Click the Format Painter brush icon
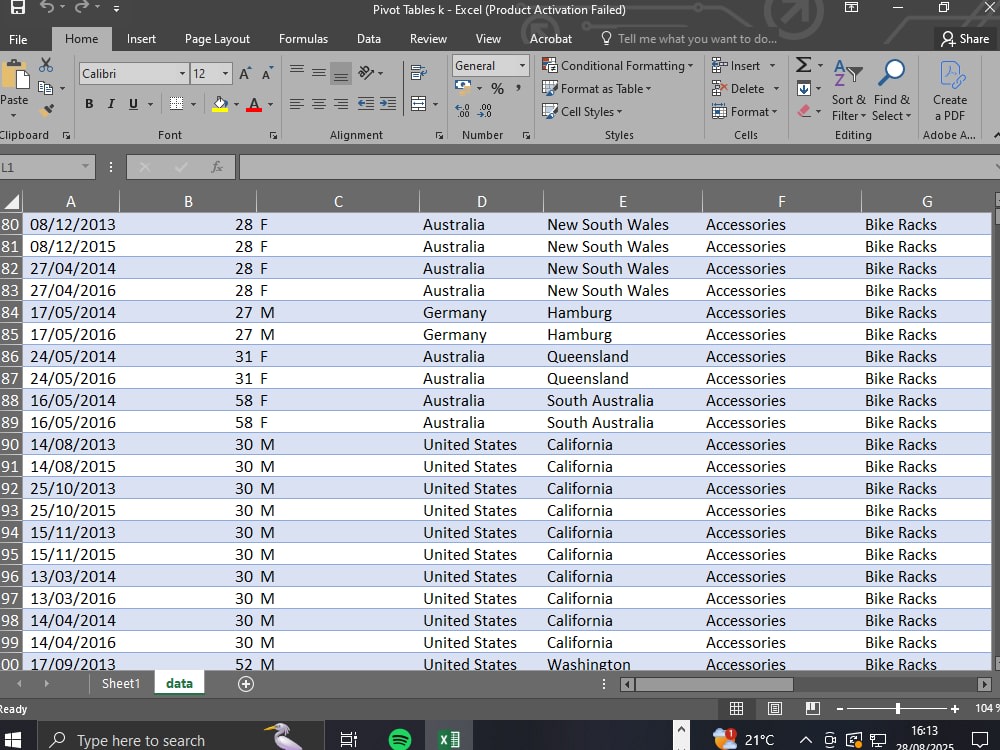1000x750 pixels. [46, 110]
